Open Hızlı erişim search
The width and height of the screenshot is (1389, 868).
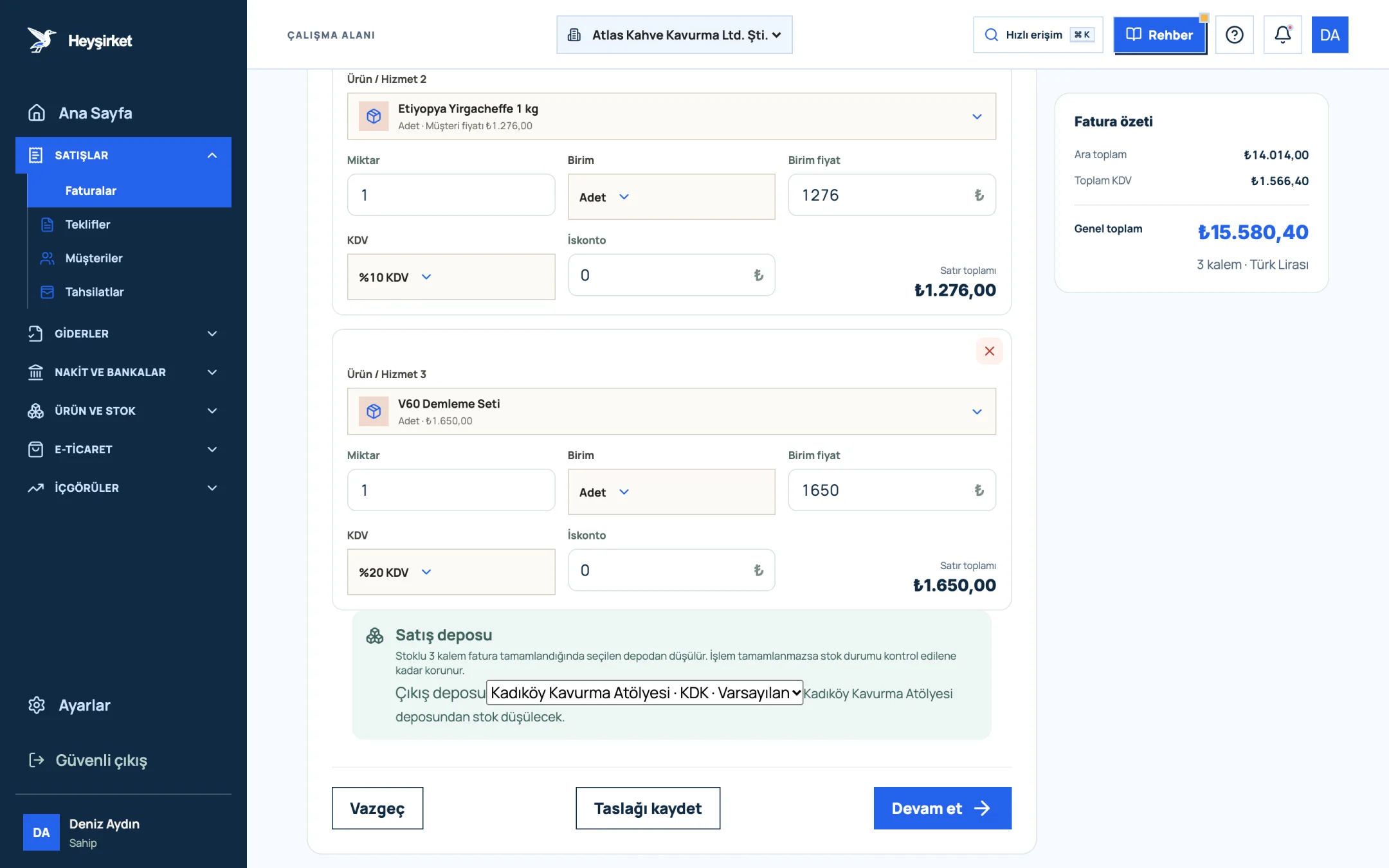(1038, 35)
